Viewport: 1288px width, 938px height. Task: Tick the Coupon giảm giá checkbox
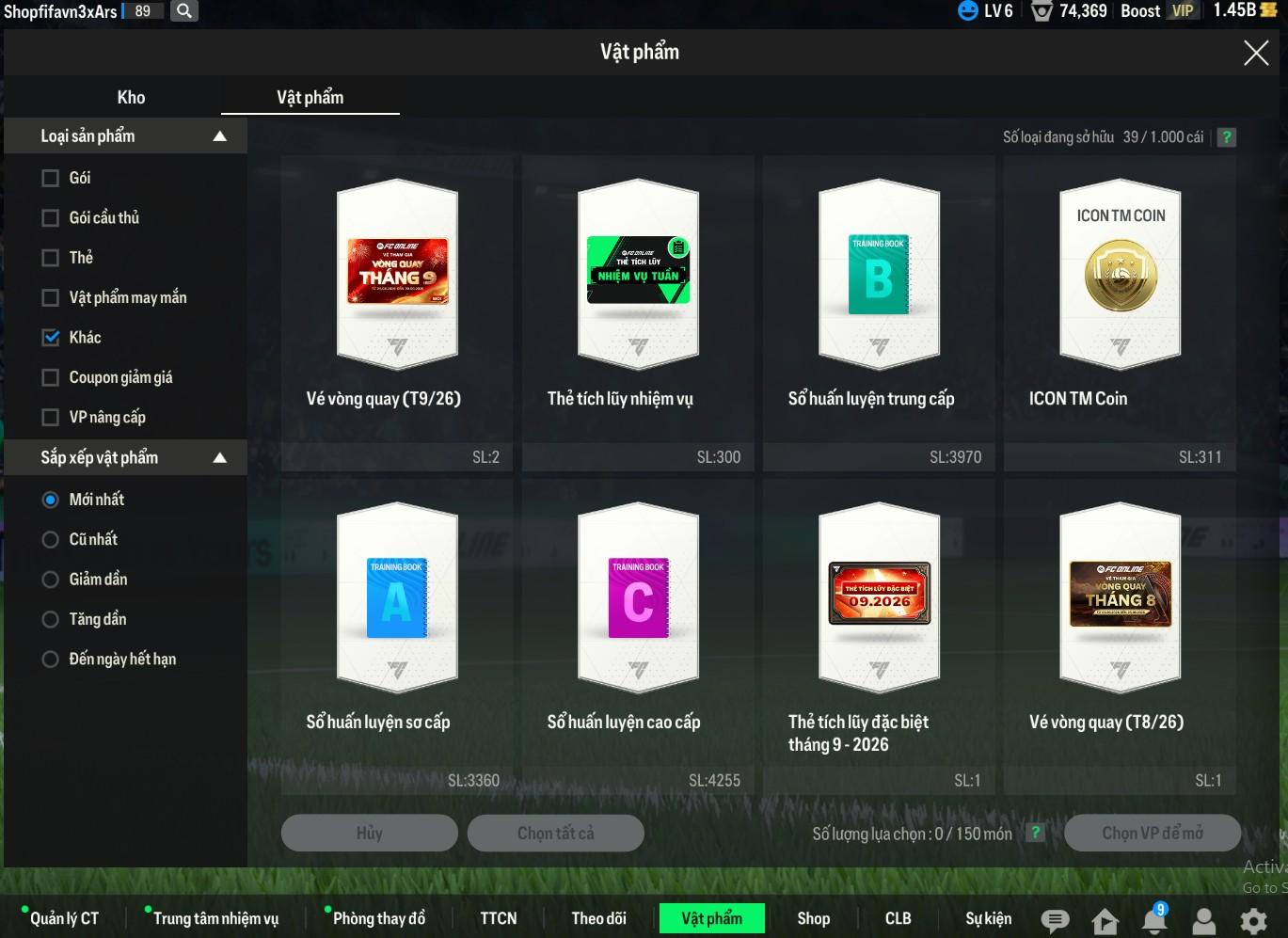(51, 377)
